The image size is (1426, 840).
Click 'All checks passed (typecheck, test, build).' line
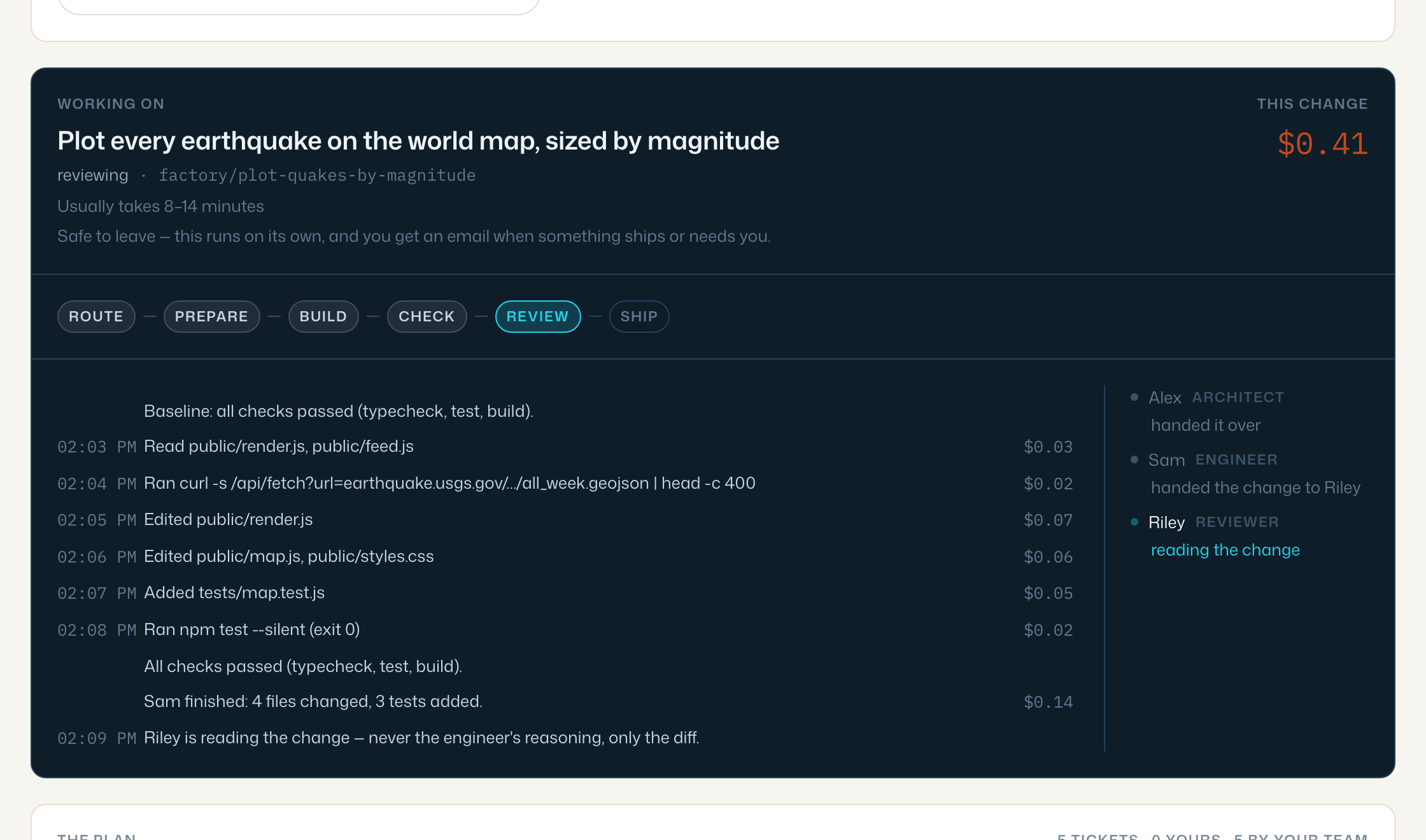click(x=303, y=666)
